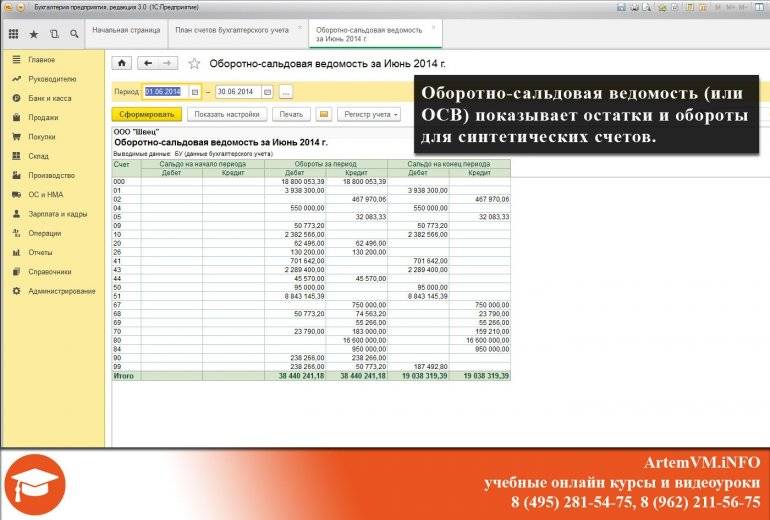Click the printer icon in title bar
This screenshot has width=770, height=520.
click(634, 7)
